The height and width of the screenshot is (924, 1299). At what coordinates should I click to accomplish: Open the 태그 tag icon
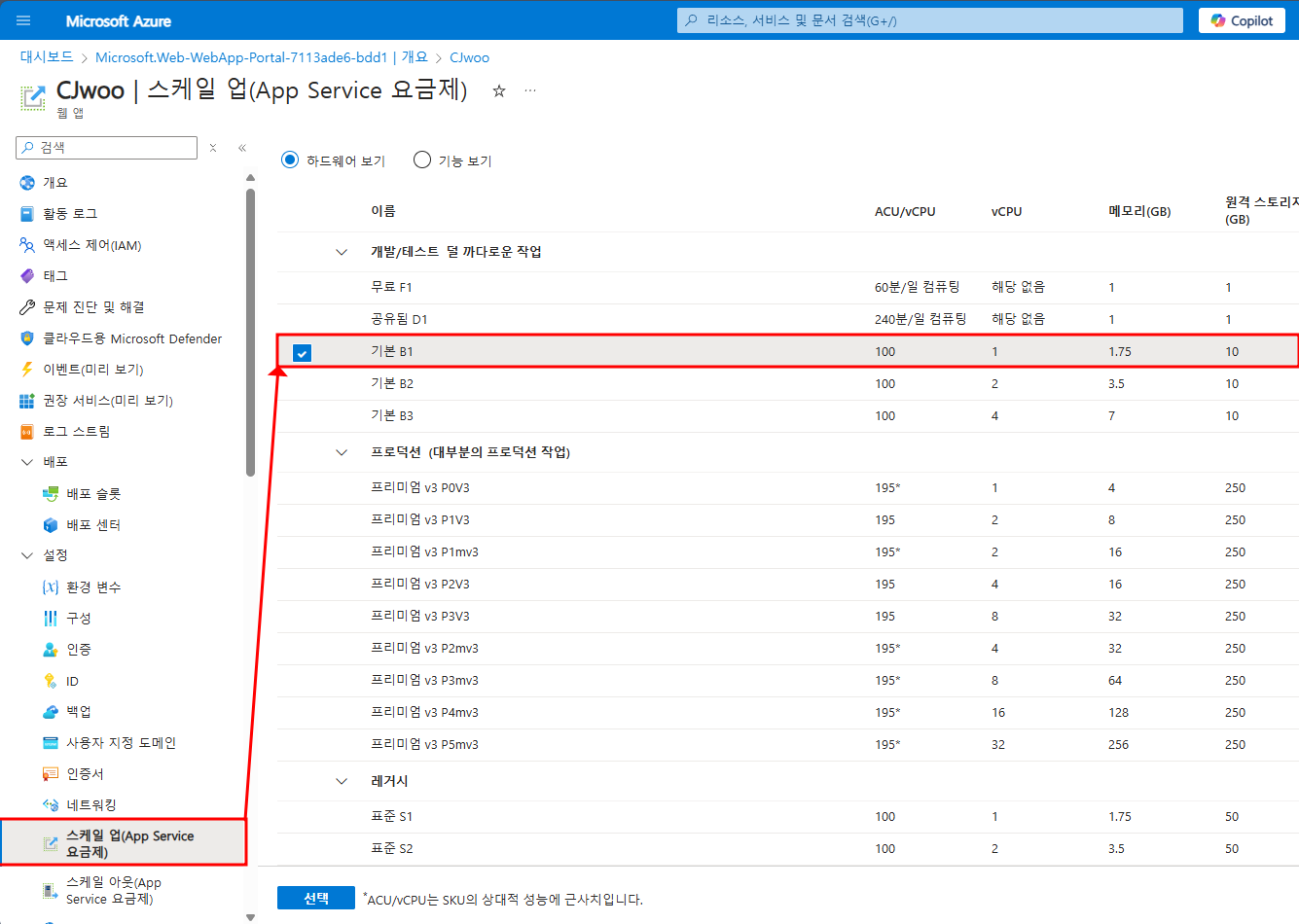pyautogui.click(x=27, y=276)
